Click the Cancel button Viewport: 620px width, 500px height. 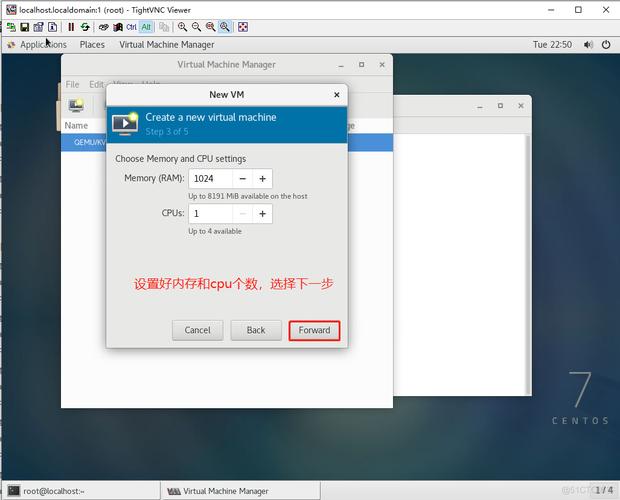coord(197,330)
